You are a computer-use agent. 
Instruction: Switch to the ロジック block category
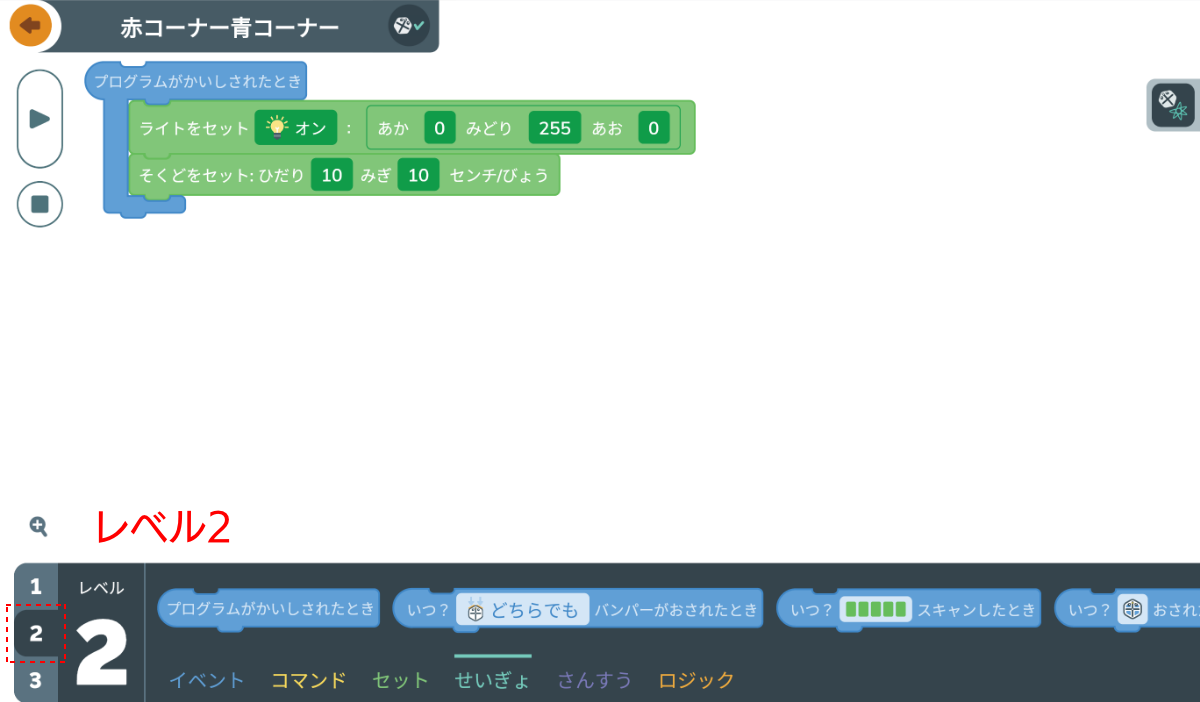[696, 679]
